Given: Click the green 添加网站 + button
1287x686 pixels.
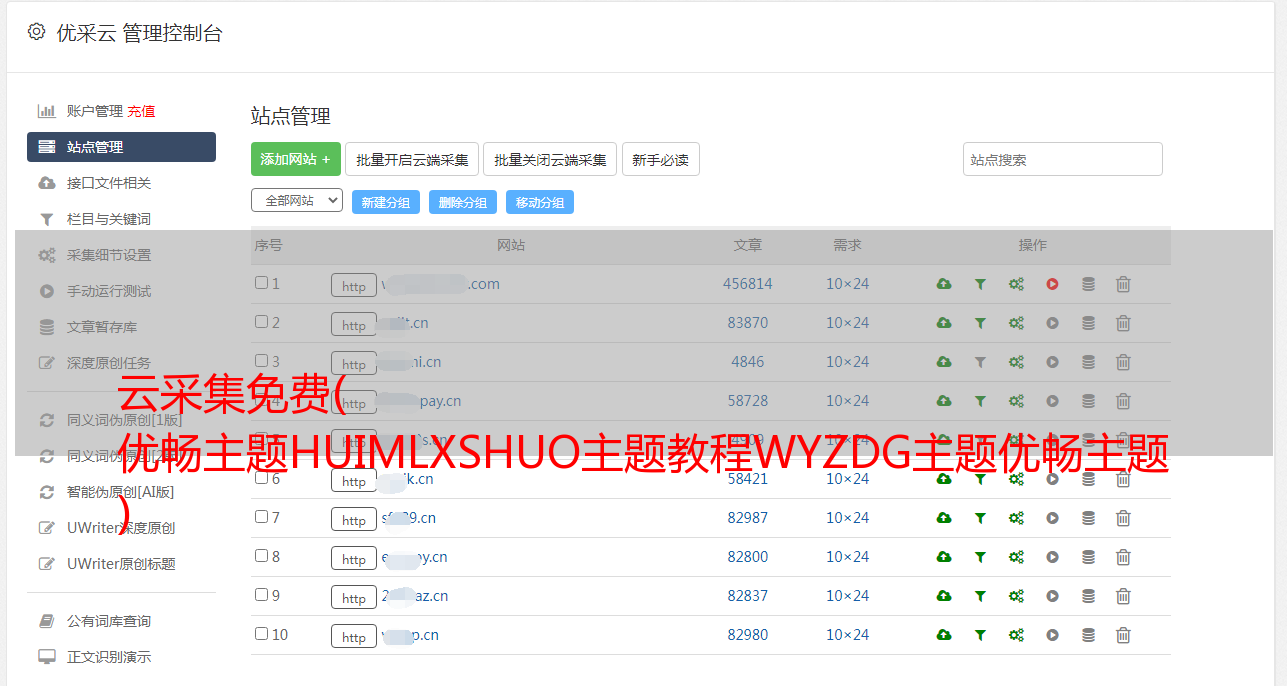Looking at the screenshot, I should tap(296, 159).
